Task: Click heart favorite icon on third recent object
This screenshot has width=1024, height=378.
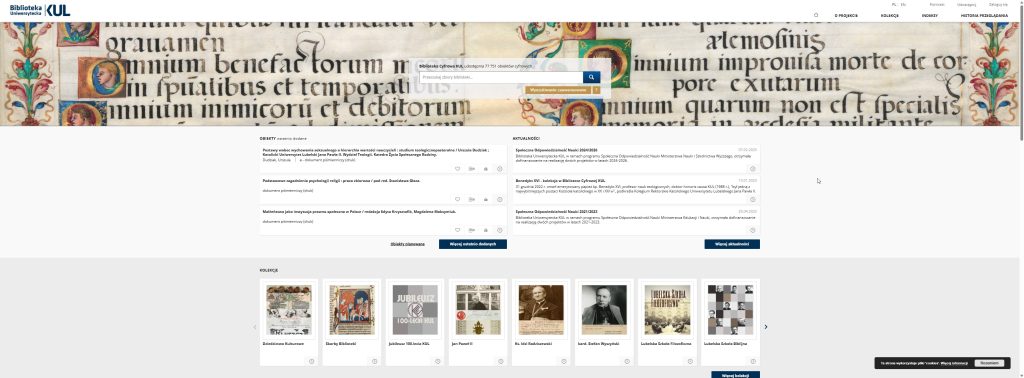Action: click(x=458, y=230)
